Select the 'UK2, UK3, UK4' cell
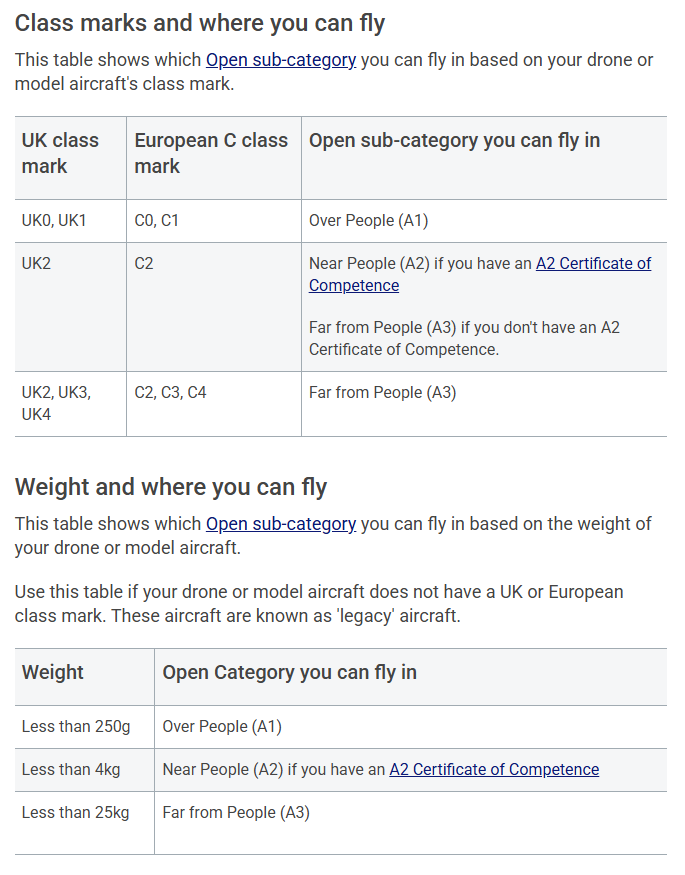 56,403
